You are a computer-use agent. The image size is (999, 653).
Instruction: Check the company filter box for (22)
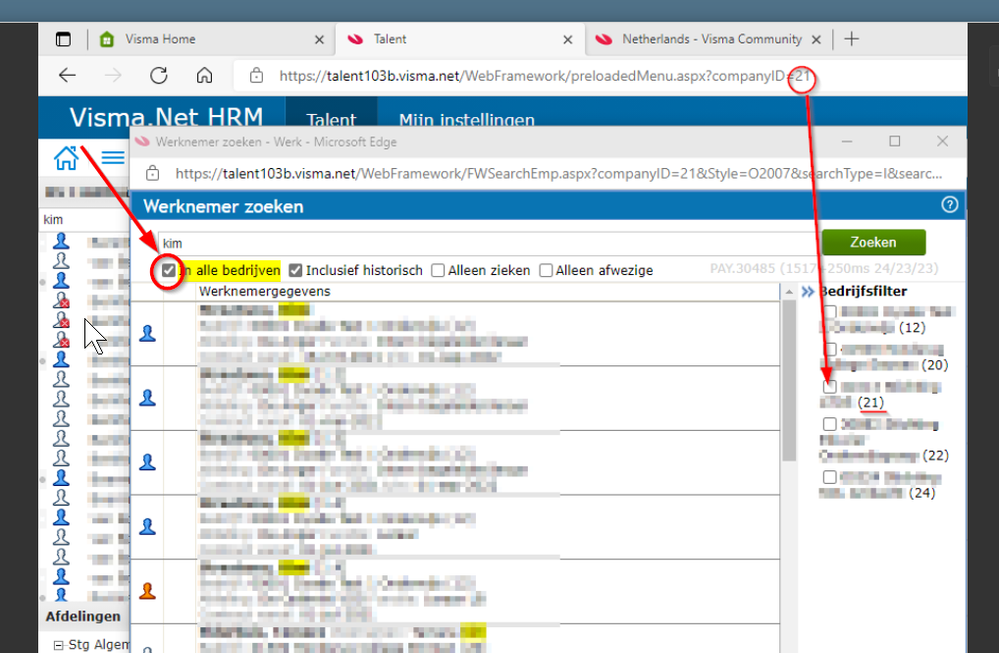[x=830, y=424]
